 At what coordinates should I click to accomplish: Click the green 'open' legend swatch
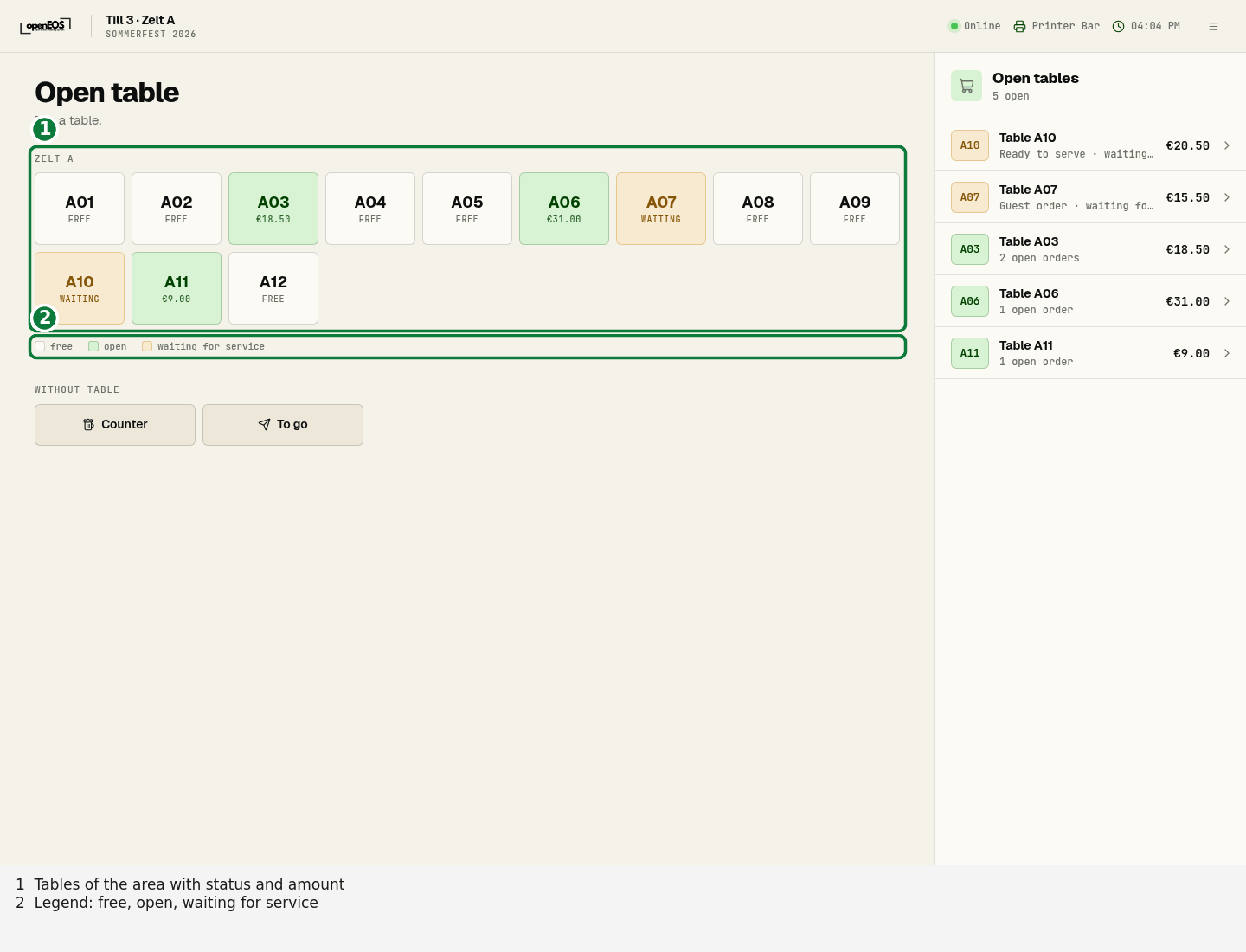click(x=93, y=346)
